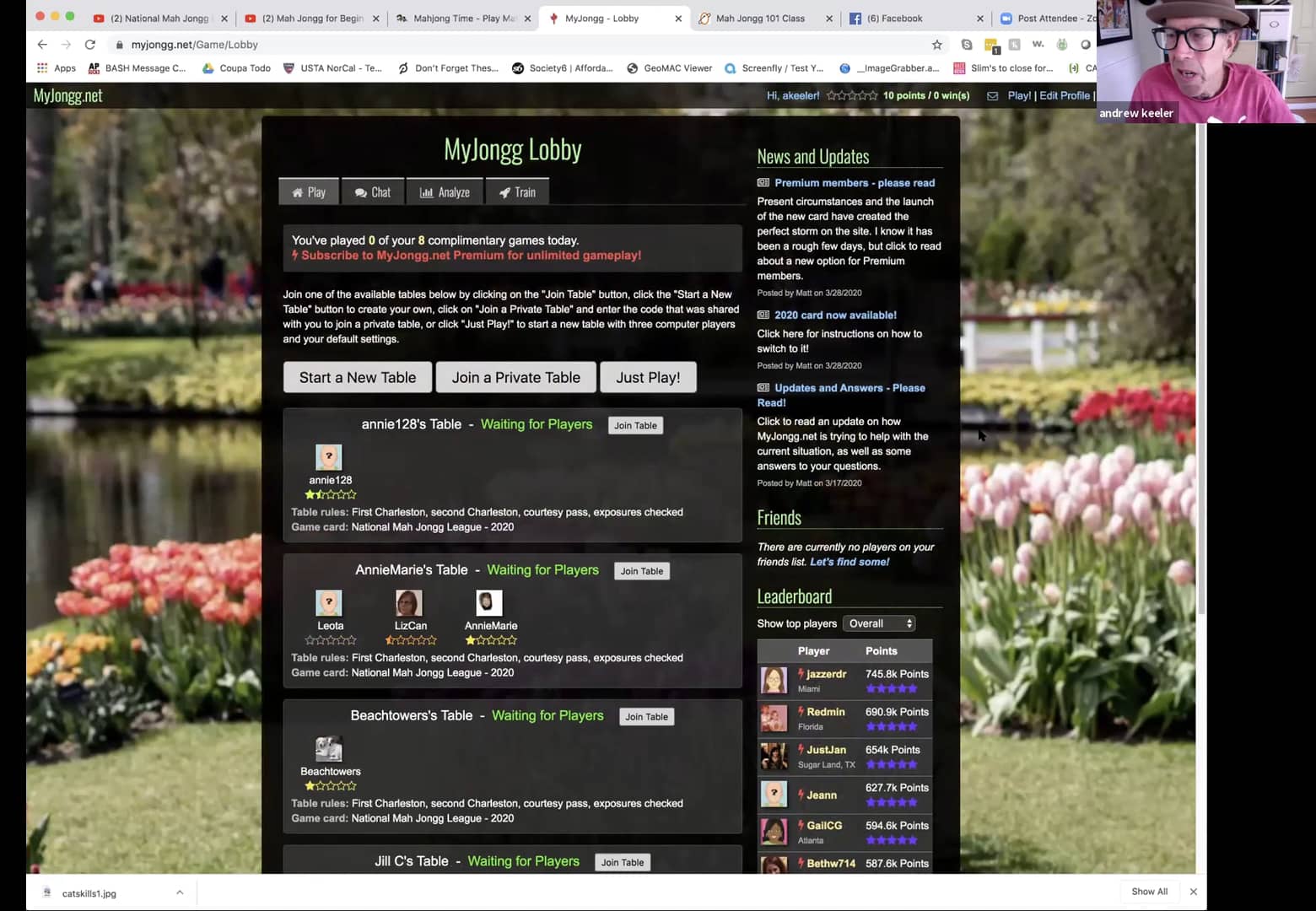Click Let's find some! friends link
1316x911 pixels.
(x=849, y=562)
